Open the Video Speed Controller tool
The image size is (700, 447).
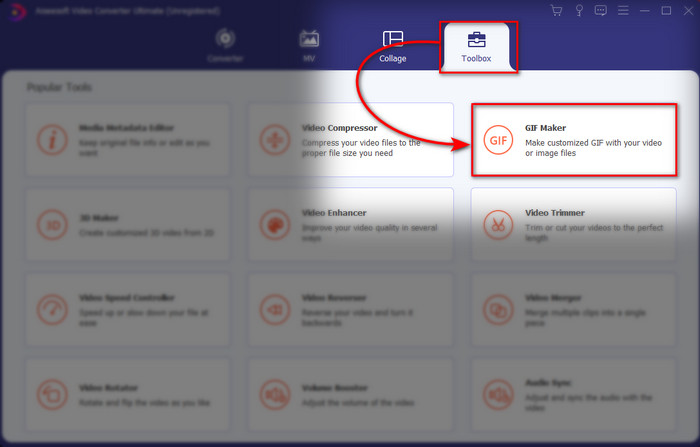tap(128, 309)
